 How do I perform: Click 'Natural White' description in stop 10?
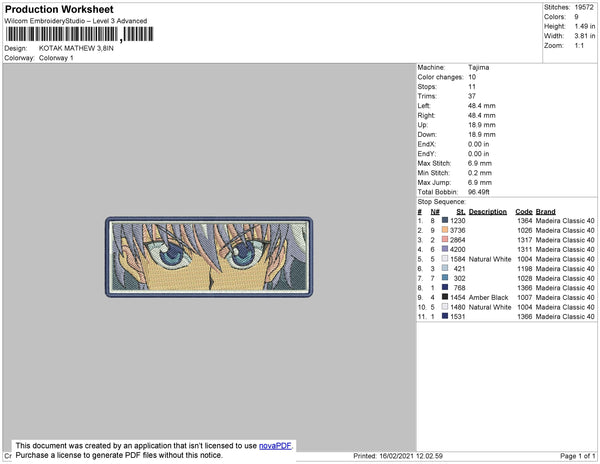tap(490, 307)
